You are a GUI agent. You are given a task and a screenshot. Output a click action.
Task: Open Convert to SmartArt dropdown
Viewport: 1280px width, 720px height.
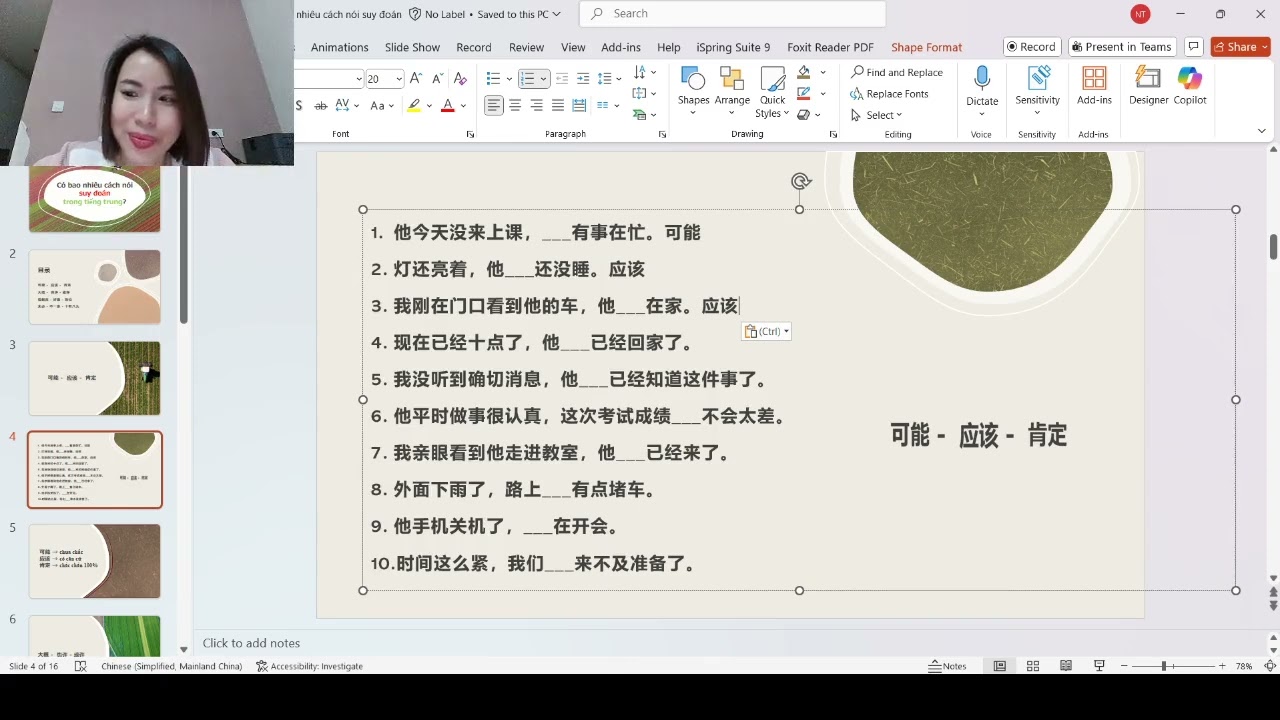(x=645, y=115)
